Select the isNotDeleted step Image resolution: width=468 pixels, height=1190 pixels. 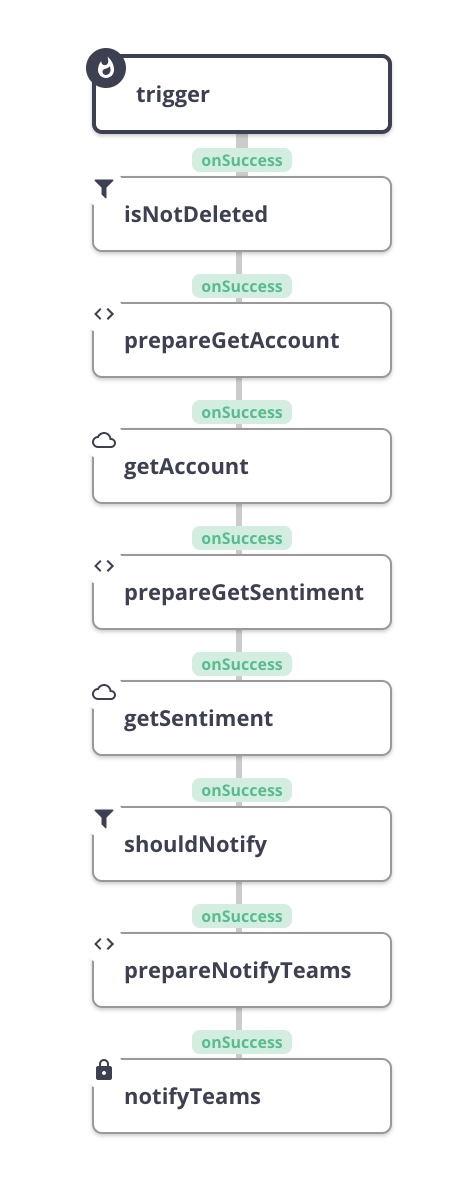coord(242,214)
